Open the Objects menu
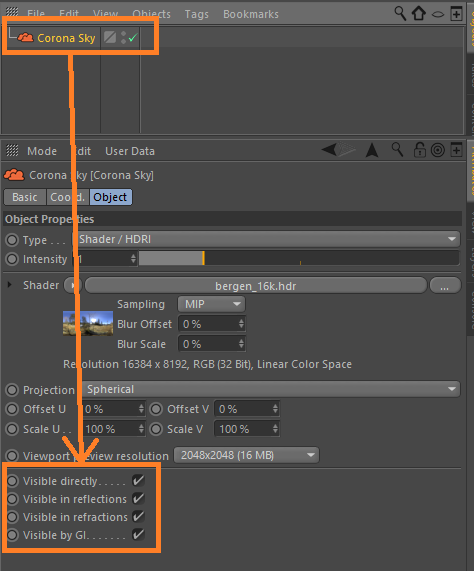This screenshot has height=571, width=474. point(151,14)
